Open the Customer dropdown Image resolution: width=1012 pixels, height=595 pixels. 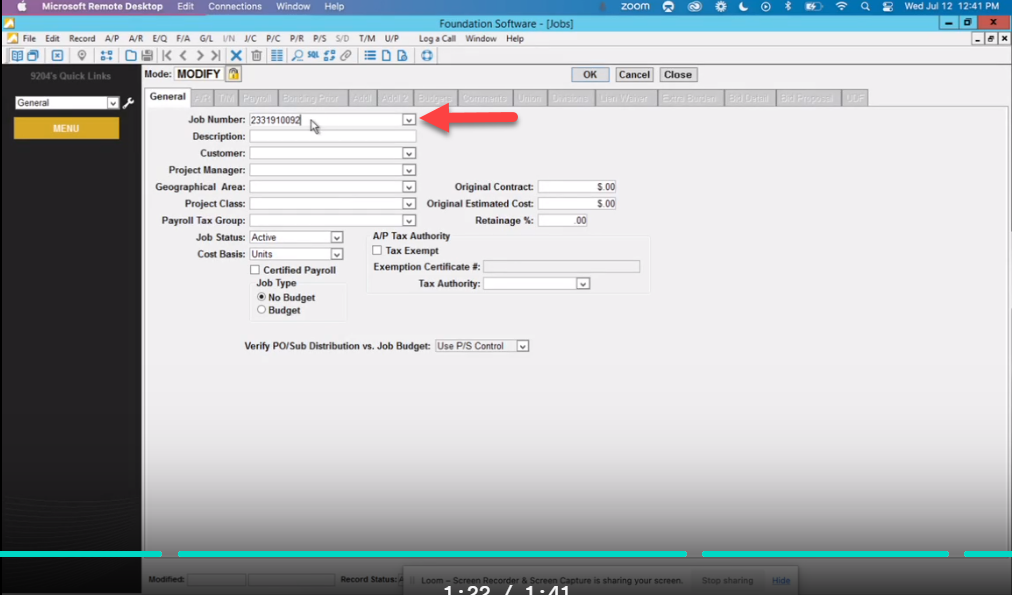coord(407,153)
